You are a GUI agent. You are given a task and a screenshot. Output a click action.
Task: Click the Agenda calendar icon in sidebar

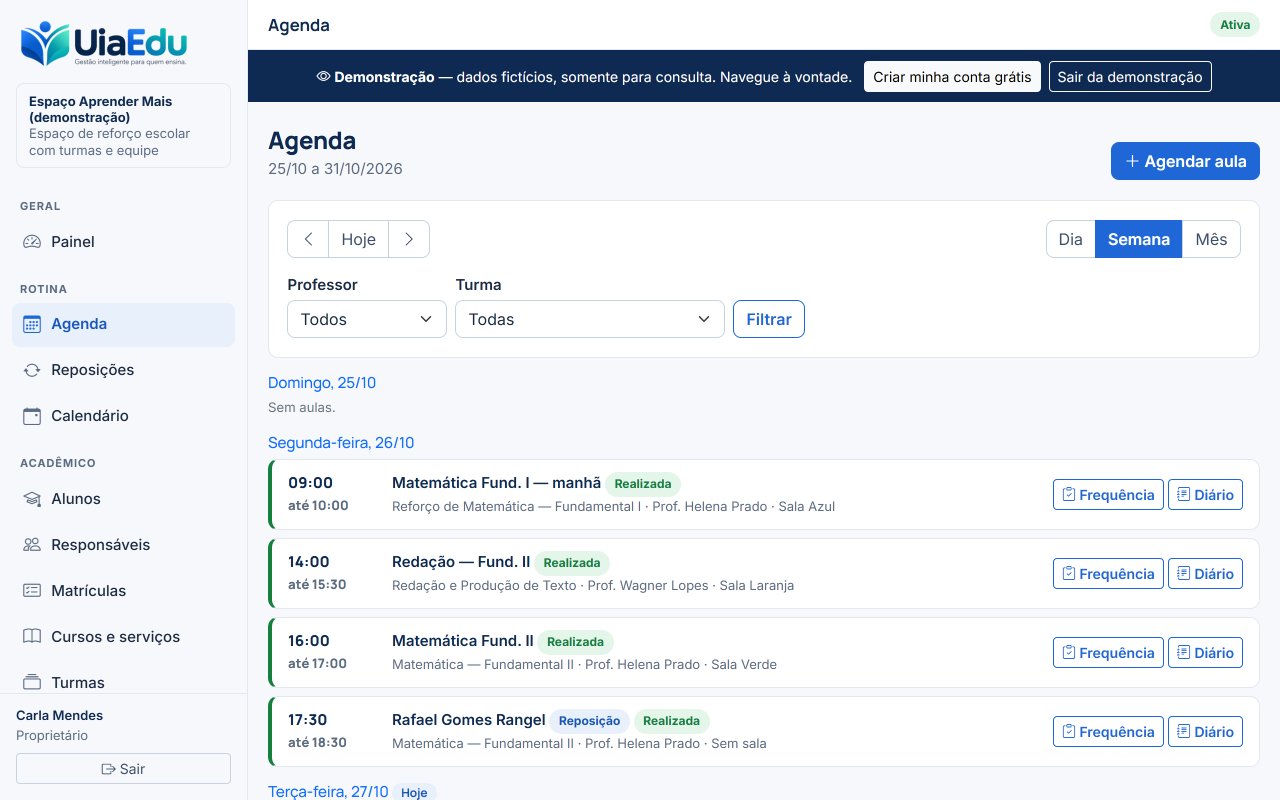tap(32, 324)
